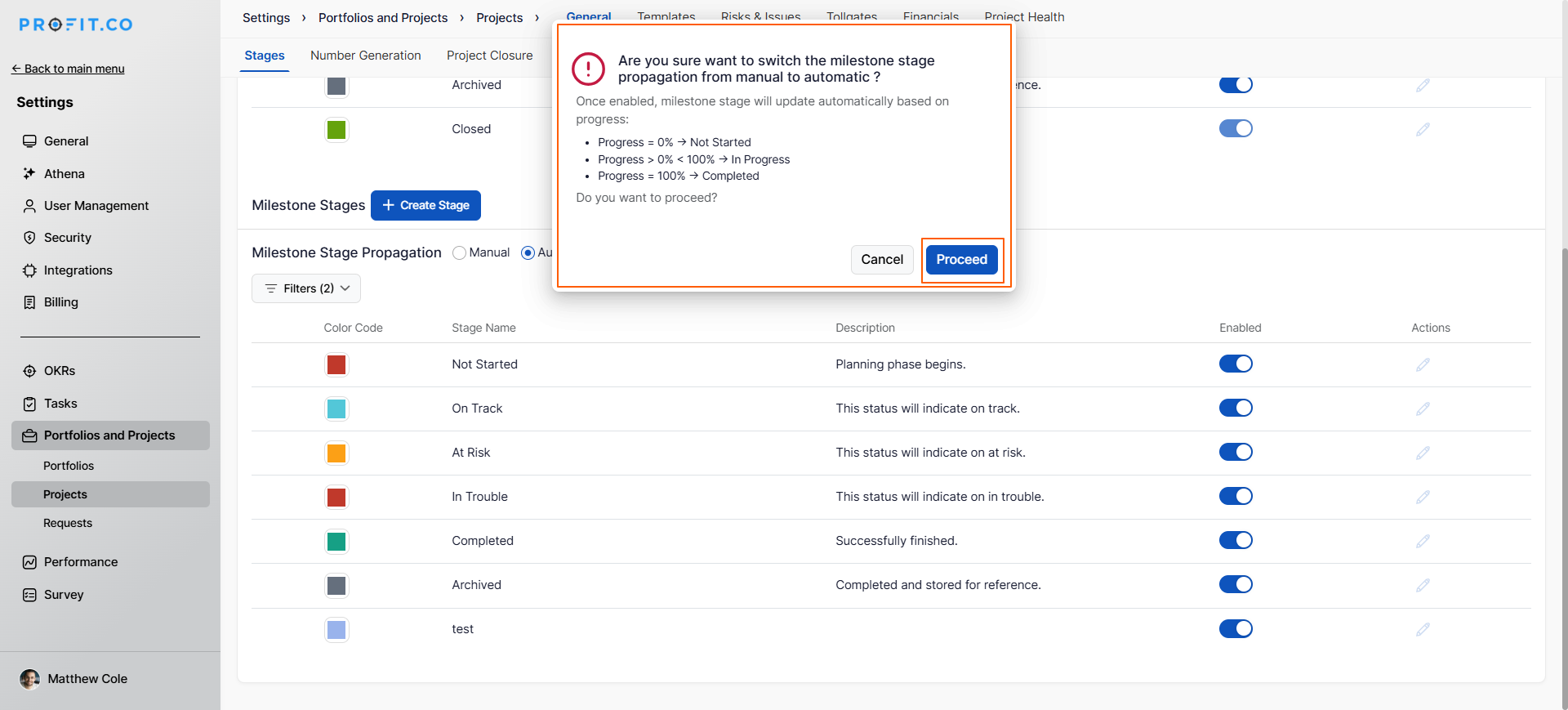This screenshot has height=710, width=1568.
Task: Toggle off the test stage
Action: [x=1235, y=629]
